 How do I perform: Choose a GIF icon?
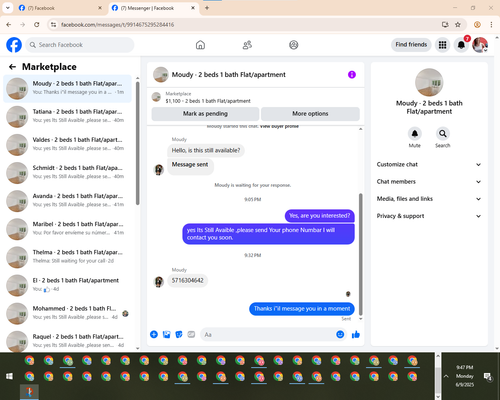(x=191, y=334)
